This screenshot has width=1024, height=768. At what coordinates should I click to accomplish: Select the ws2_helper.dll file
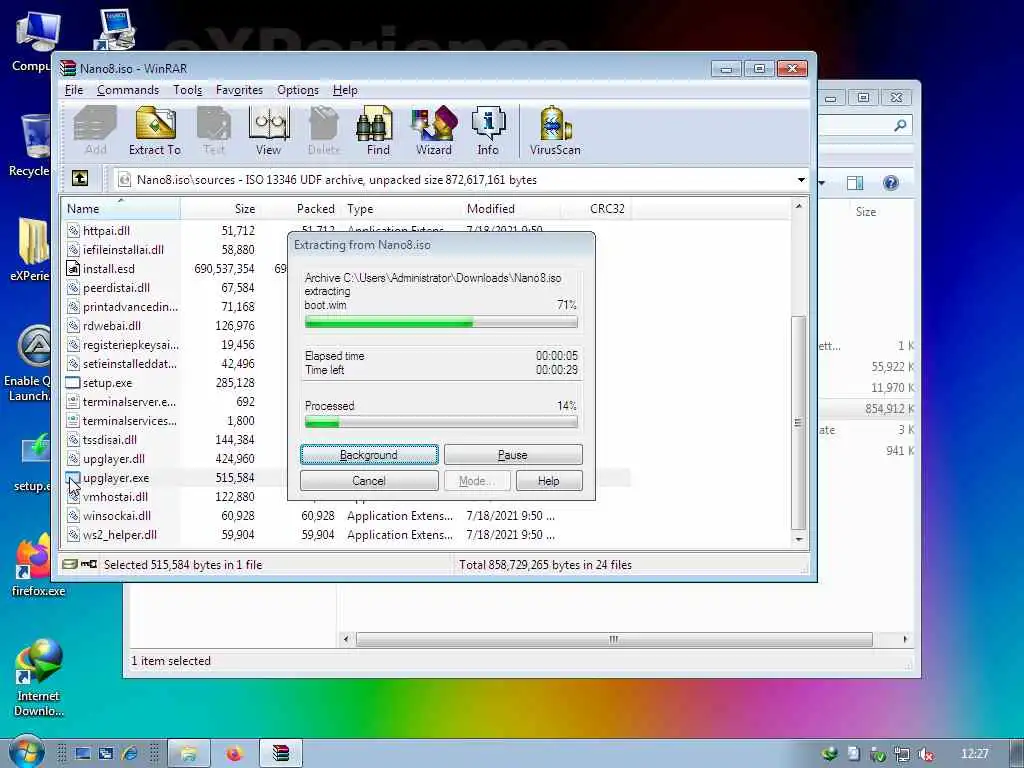(120, 535)
